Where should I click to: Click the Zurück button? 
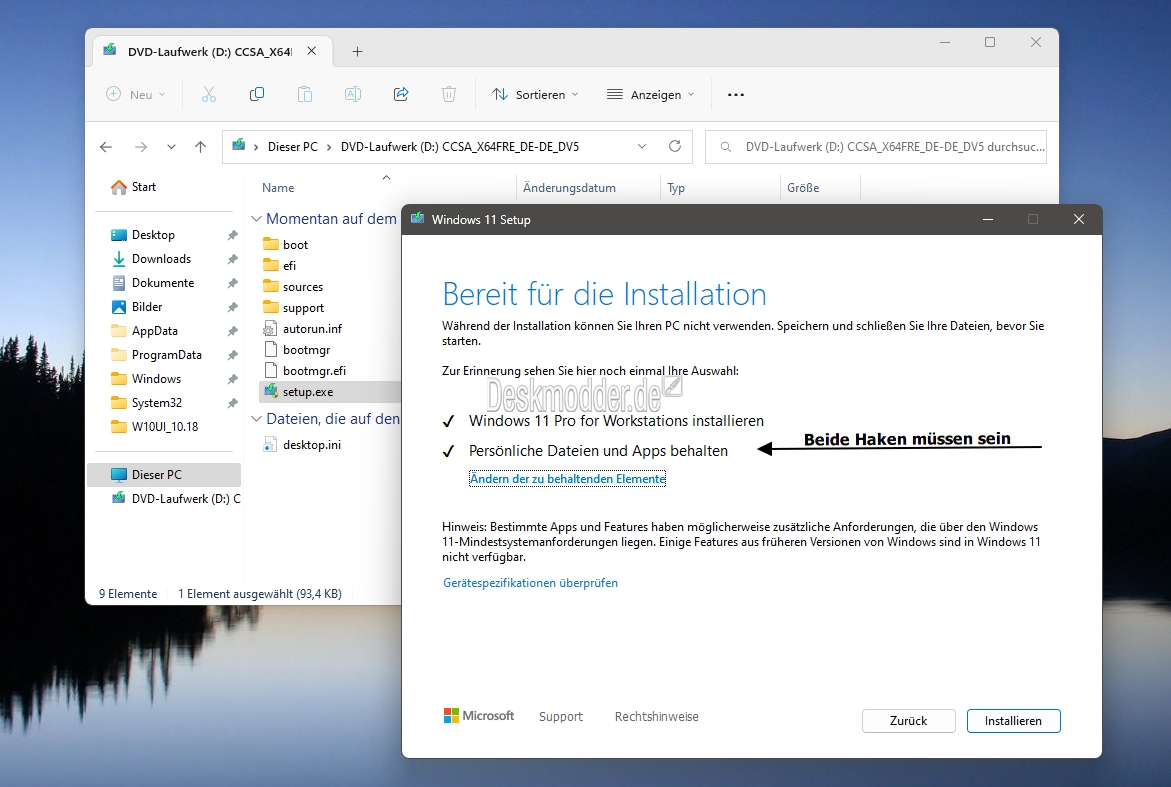tap(909, 721)
